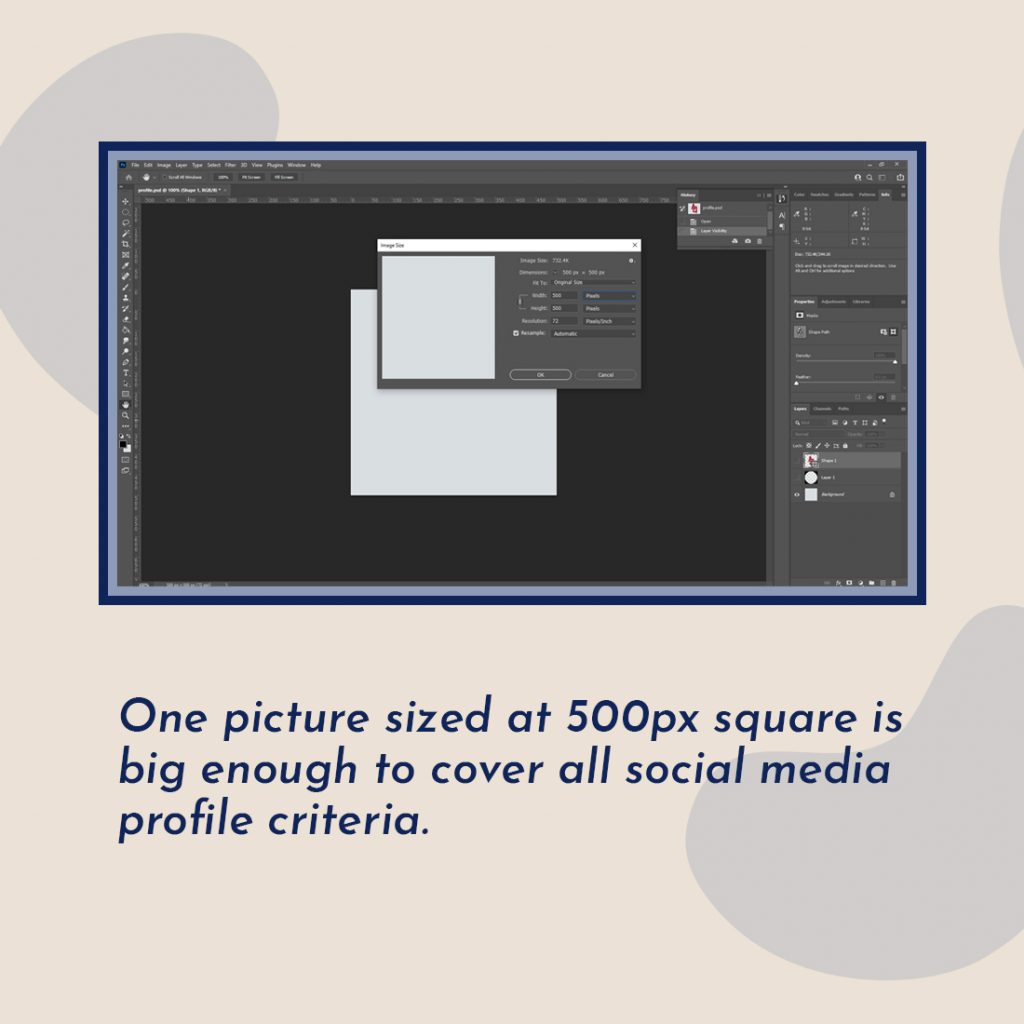The width and height of the screenshot is (1024, 1024).
Task: Open the Resample method dropdown
Action: [593, 334]
